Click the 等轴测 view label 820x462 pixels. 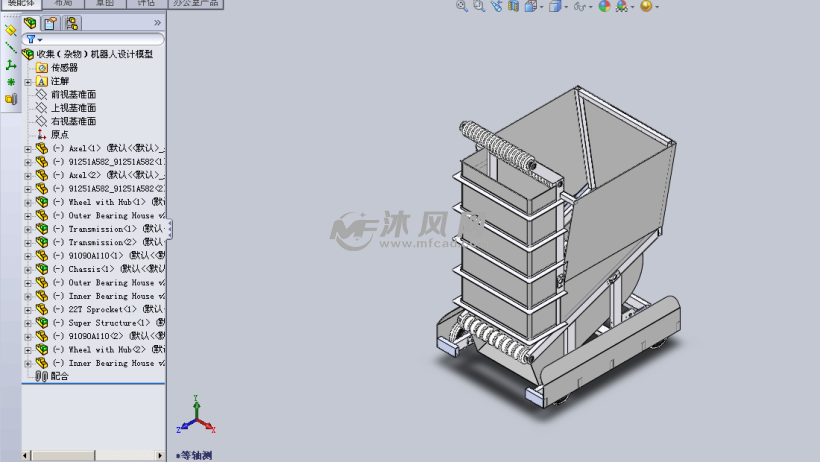pos(195,456)
